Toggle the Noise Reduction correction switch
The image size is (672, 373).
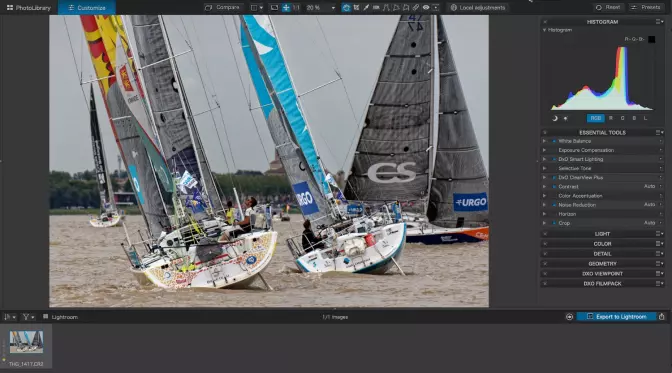(554, 205)
